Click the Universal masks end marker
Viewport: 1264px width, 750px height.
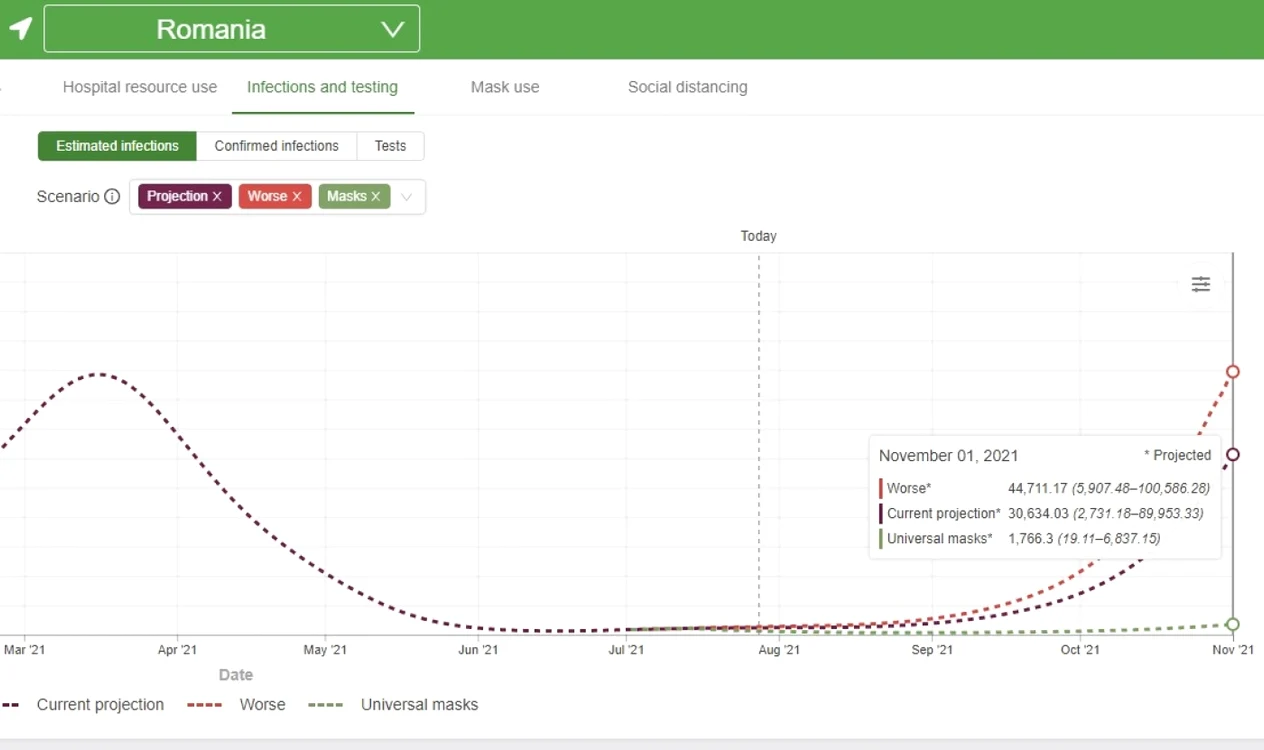click(x=1233, y=624)
